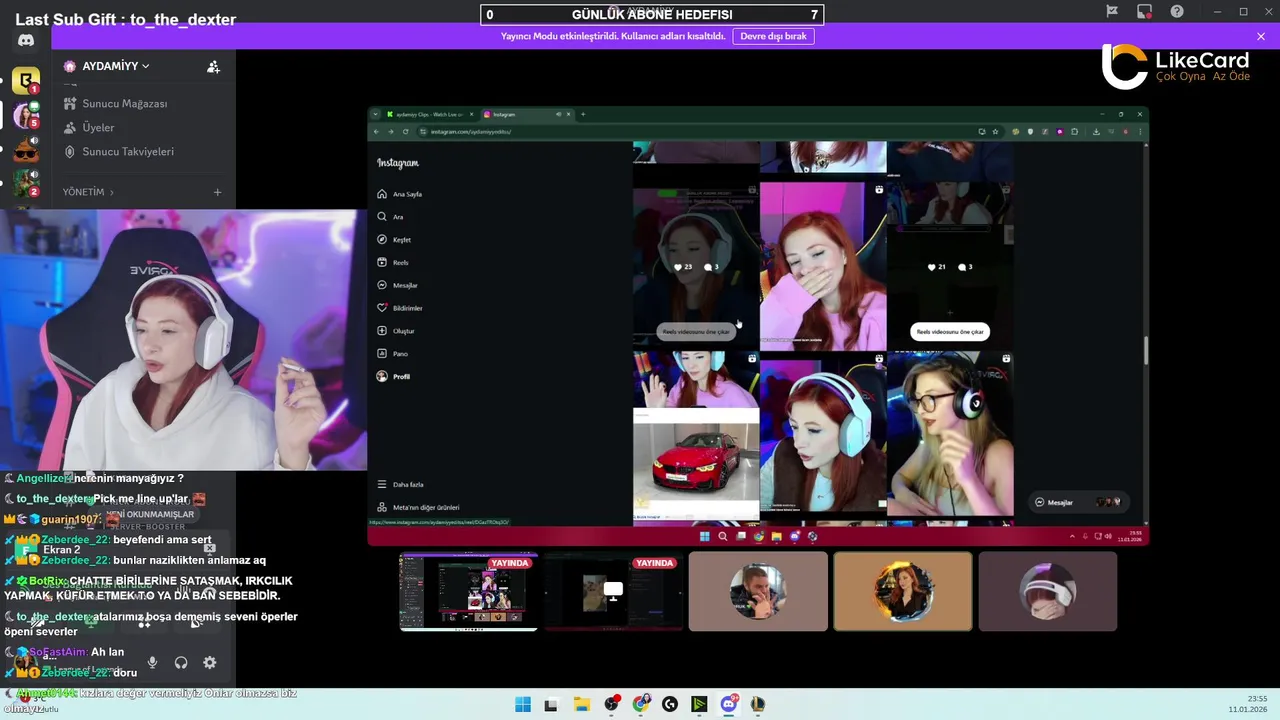Select the server icon with badge 5
The image size is (1280, 720).
coord(26,115)
